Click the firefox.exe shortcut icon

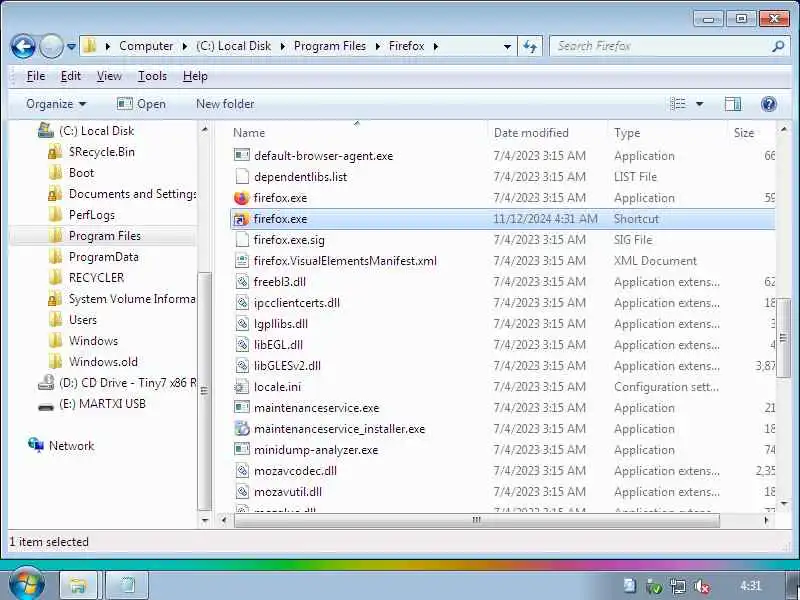(x=241, y=219)
